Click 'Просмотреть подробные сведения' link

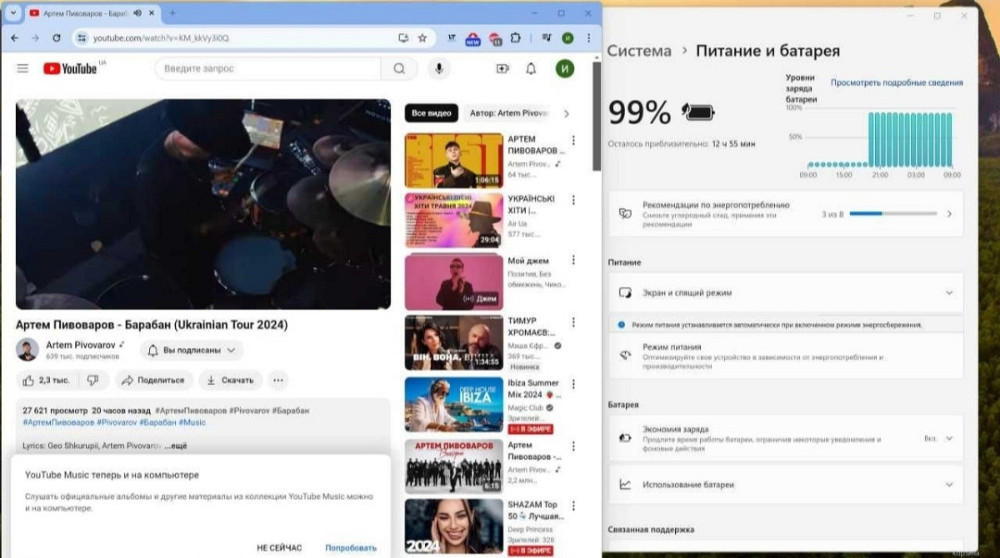[x=896, y=82]
